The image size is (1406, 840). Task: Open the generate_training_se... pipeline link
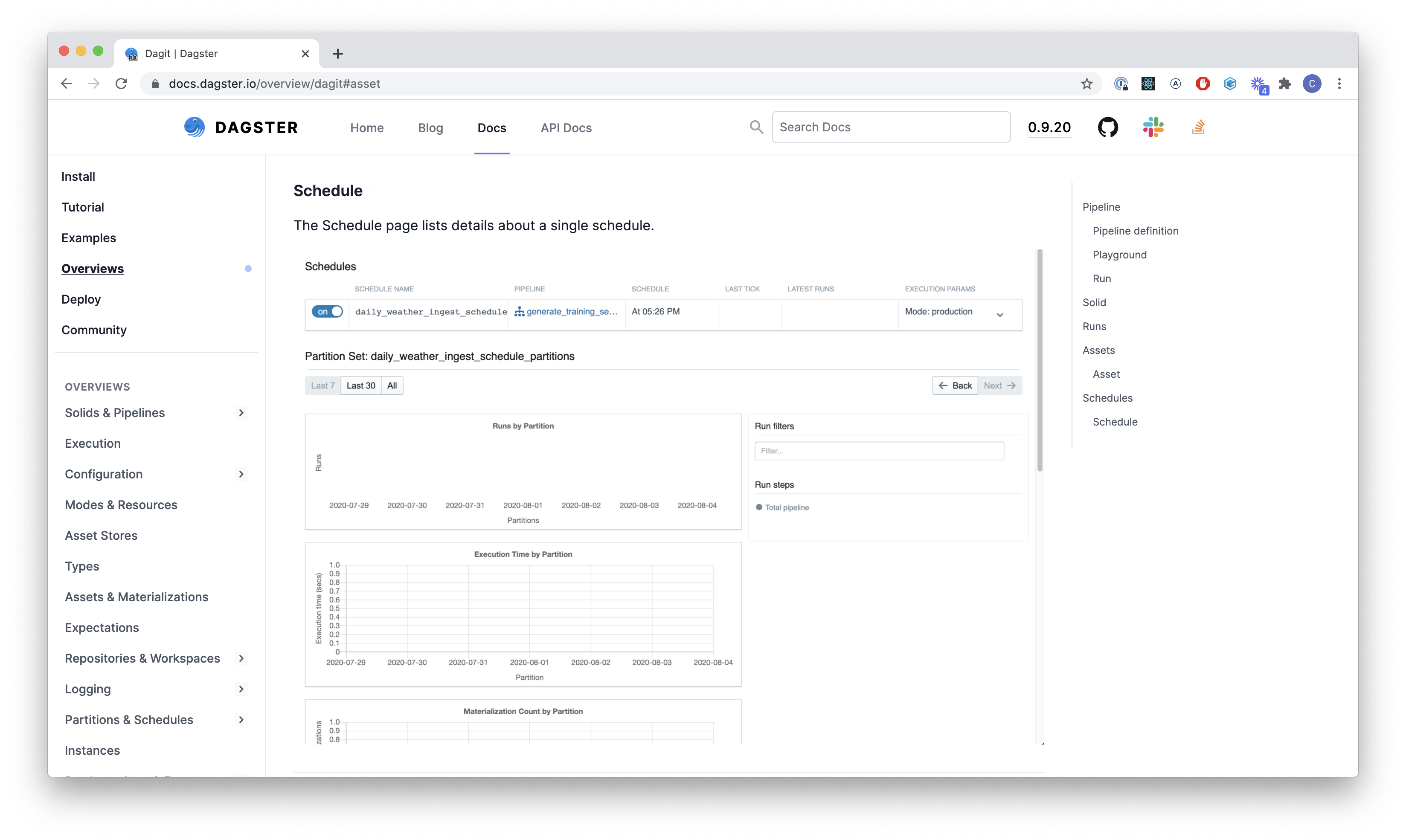click(571, 312)
